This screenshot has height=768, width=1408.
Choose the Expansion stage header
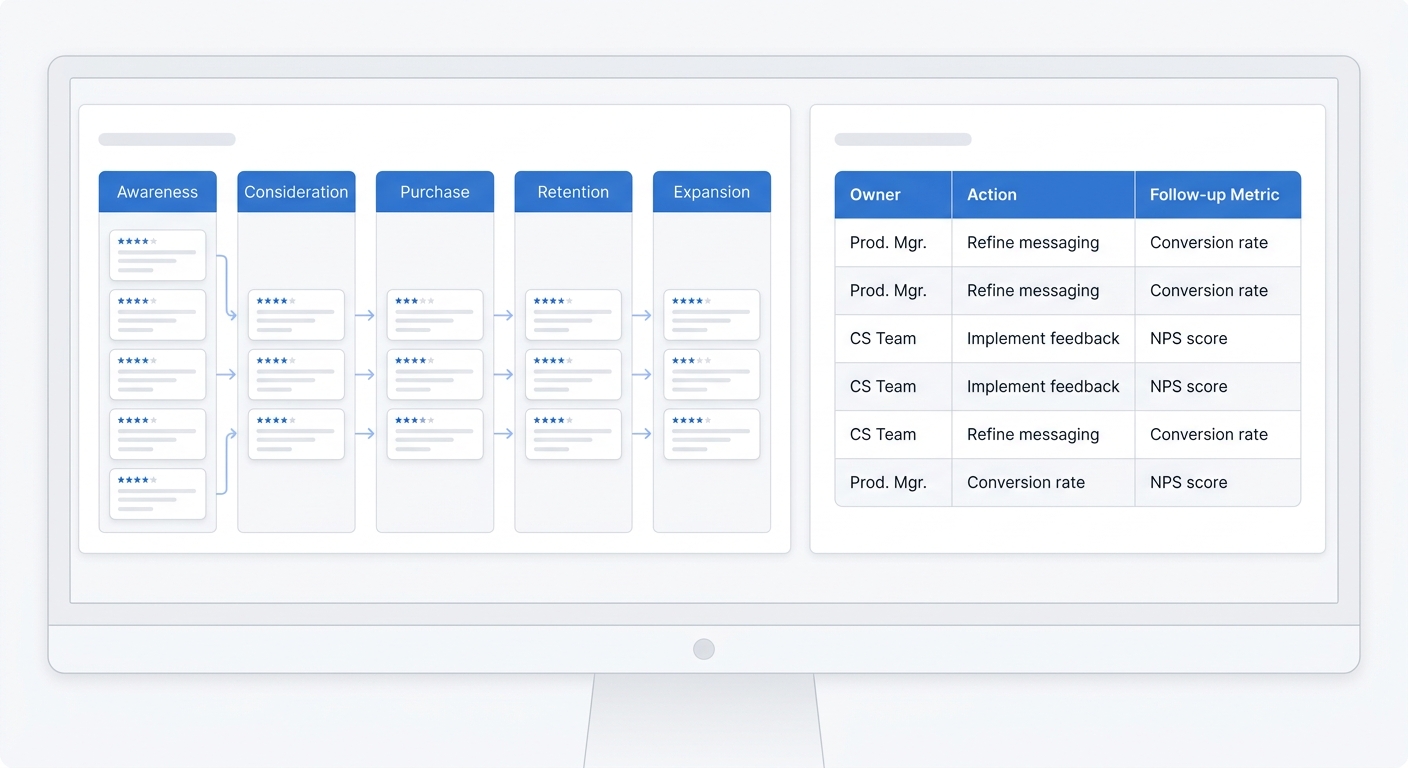(712, 192)
